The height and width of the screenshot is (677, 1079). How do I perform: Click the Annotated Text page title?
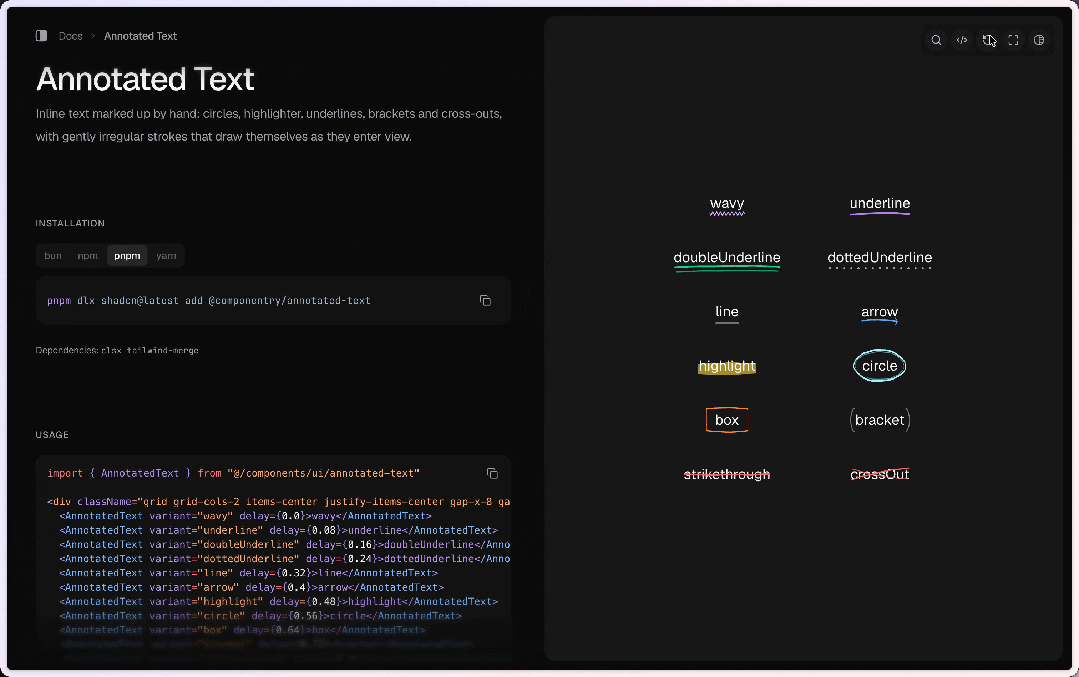click(145, 79)
